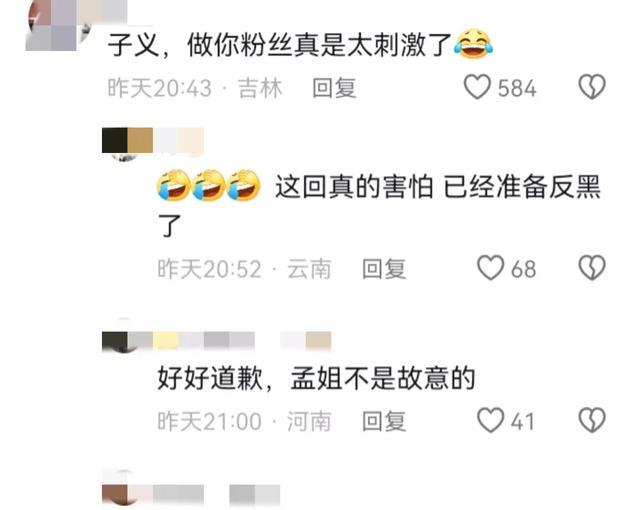Viewport: 640px width, 510px height.
Task: Tap the three laughing emojis in second comment
Action: click(209, 186)
